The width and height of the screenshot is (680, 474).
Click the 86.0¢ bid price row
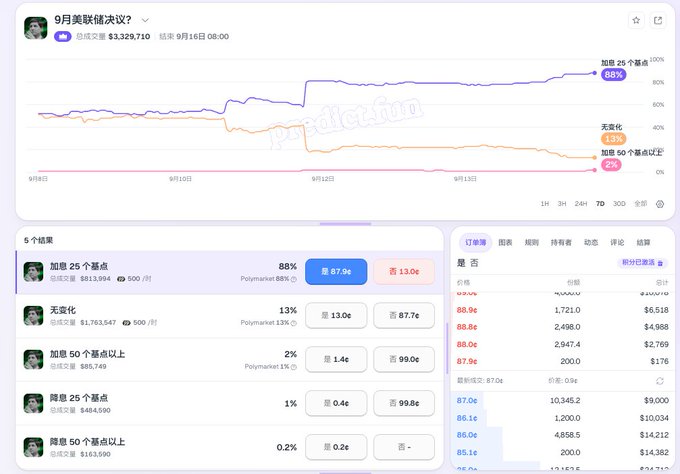click(562, 435)
